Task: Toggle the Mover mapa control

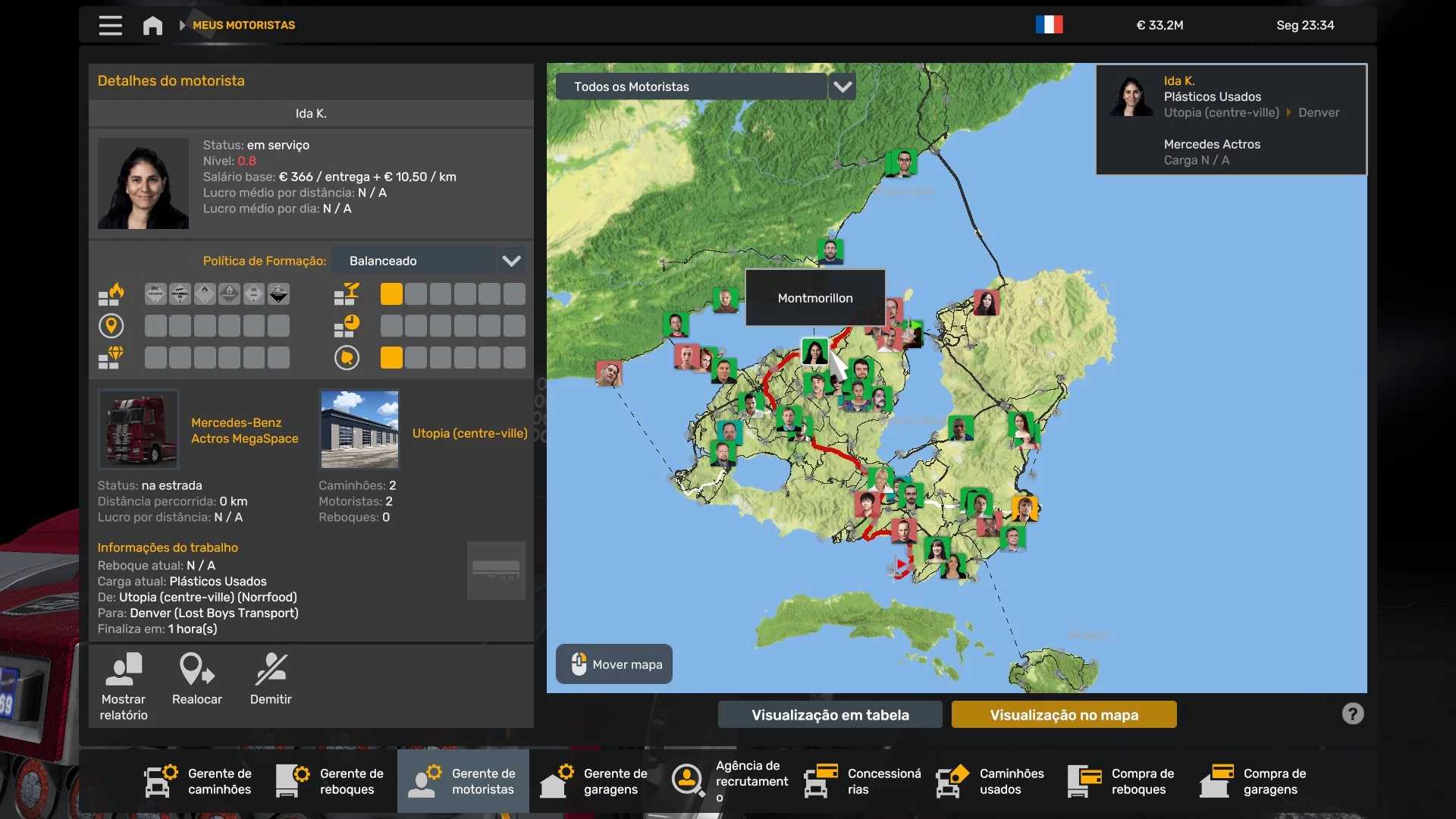Action: pos(613,664)
